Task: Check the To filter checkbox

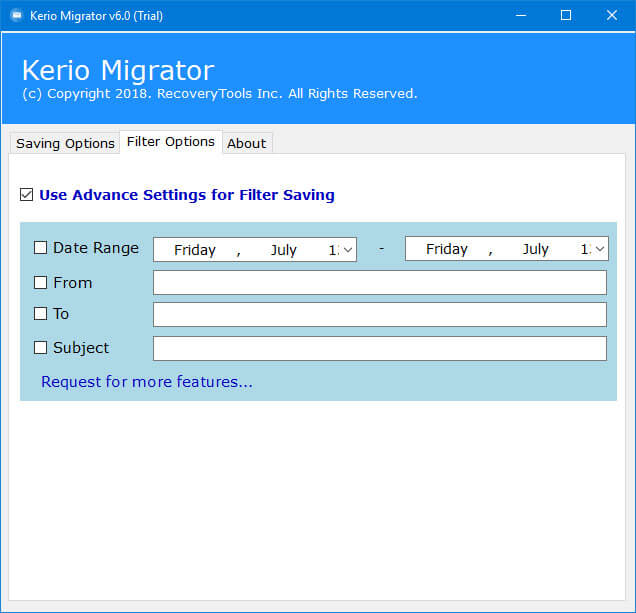Action: coord(40,313)
